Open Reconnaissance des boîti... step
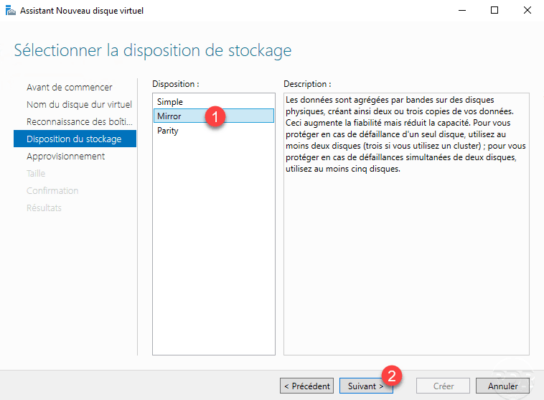Image resolution: width=544 pixels, height=400 pixels. pyautogui.click(x=79, y=122)
